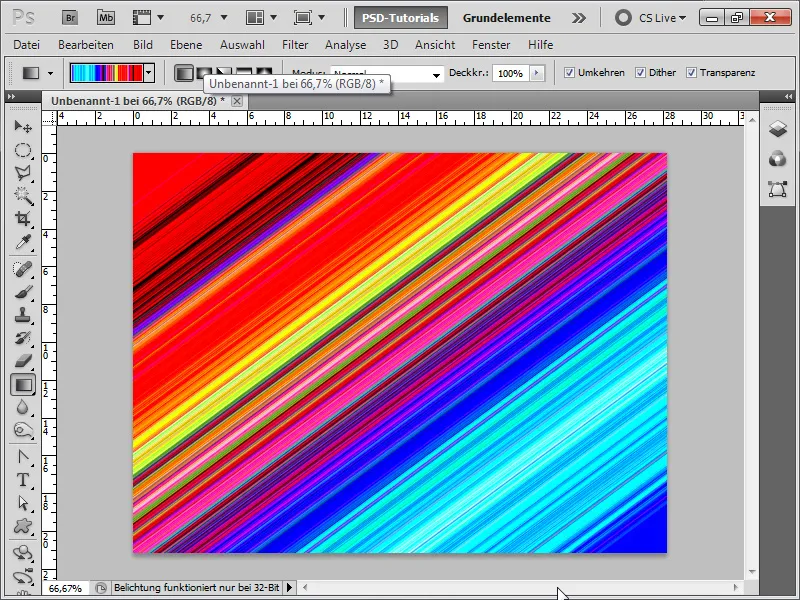Open the Fenster menu
This screenshot has width=800, height=600.
(491, 45)
